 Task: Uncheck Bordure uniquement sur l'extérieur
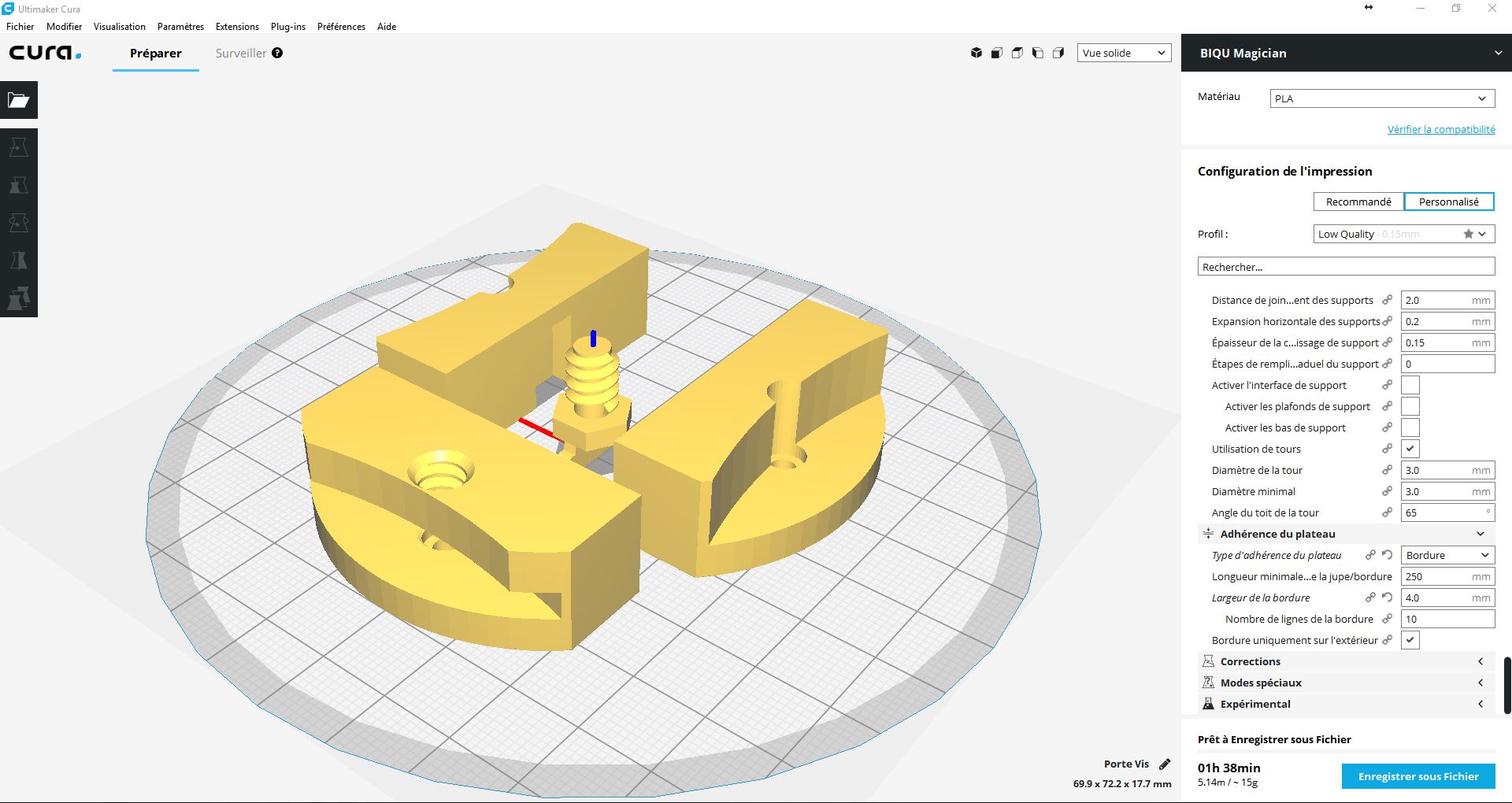1410,640
